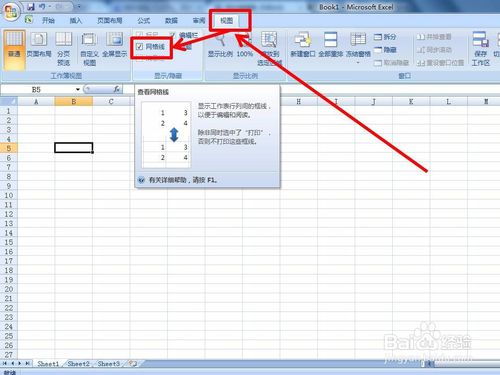Select column header H
Viewport: 500px width, 375px height.
(x=298, y=101)
